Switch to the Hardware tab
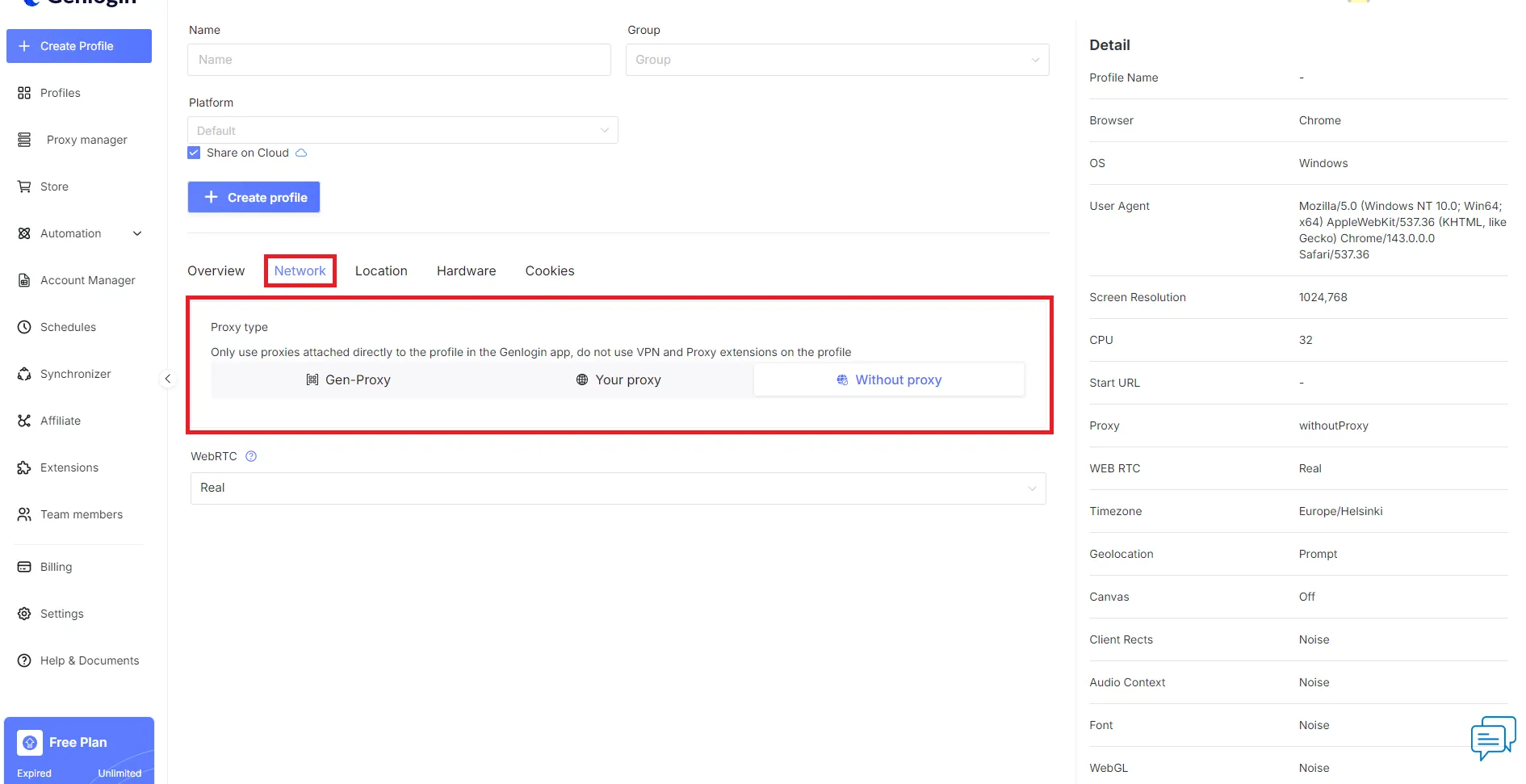 (x=466, y=271)
